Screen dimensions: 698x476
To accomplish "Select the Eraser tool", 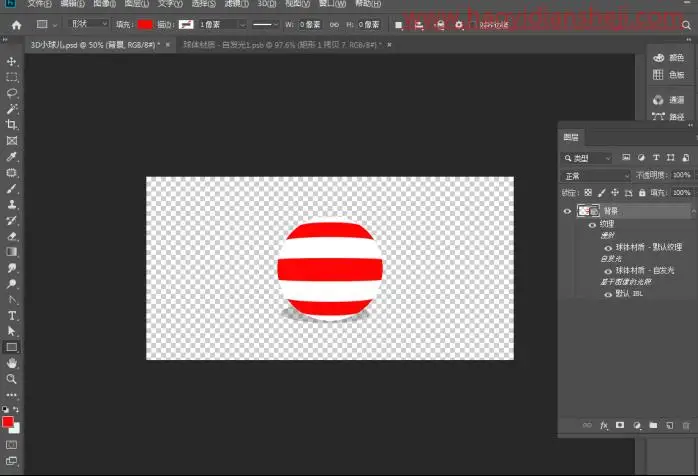I will pos(12,236).
